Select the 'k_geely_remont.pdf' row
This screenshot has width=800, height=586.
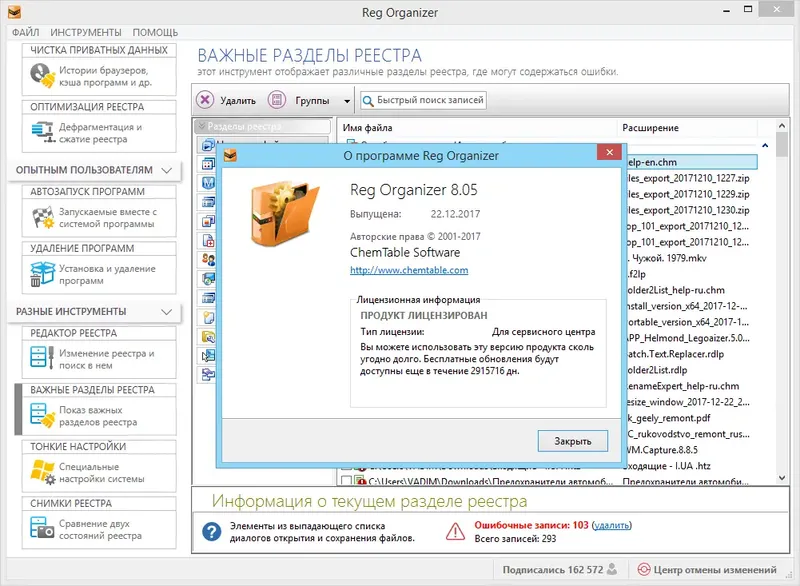691,418
